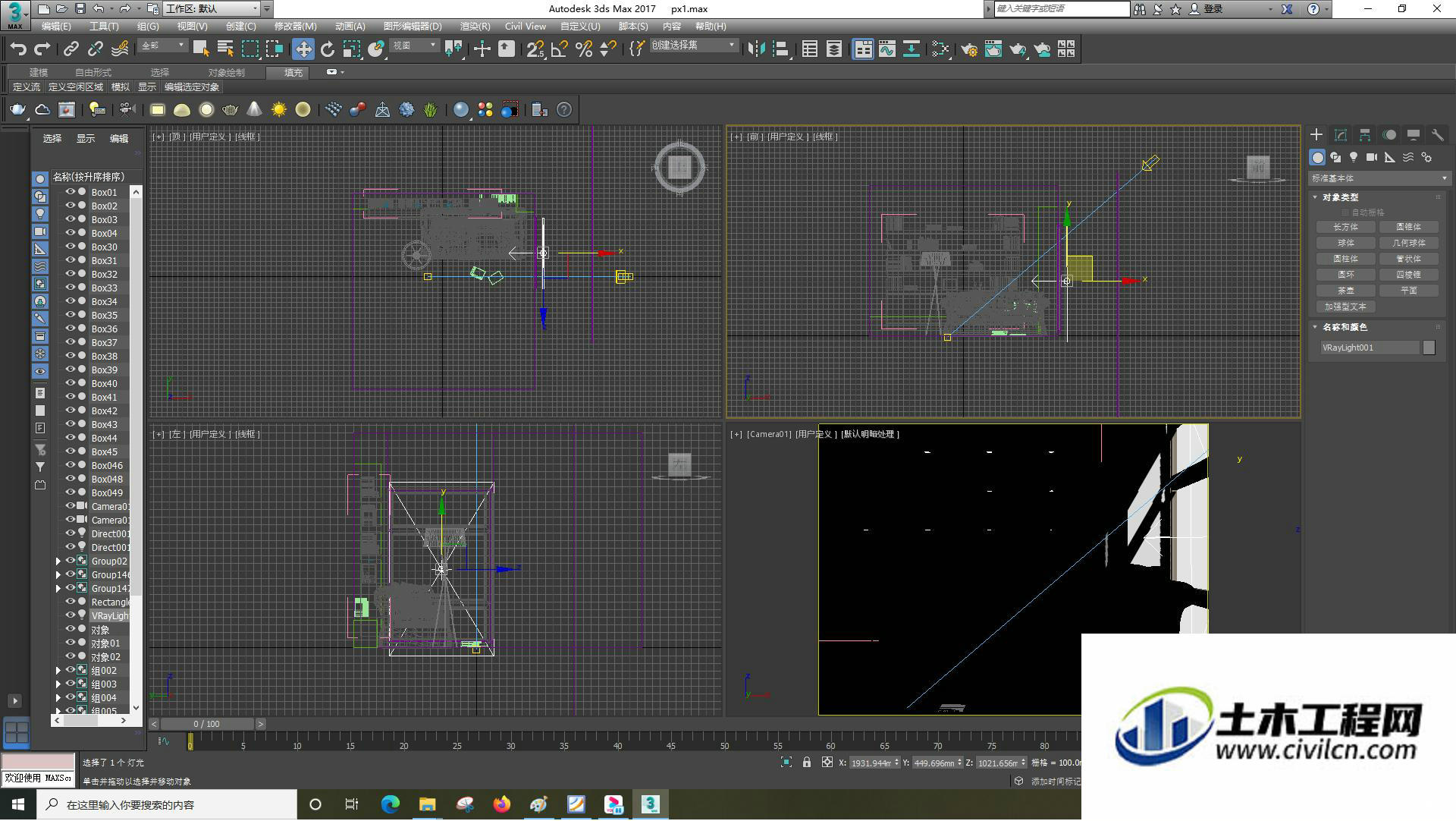Toggle visibility eye of Box30
This screenshot has height=821, width=1456.
pyautogui.click(x=70, y=247)
